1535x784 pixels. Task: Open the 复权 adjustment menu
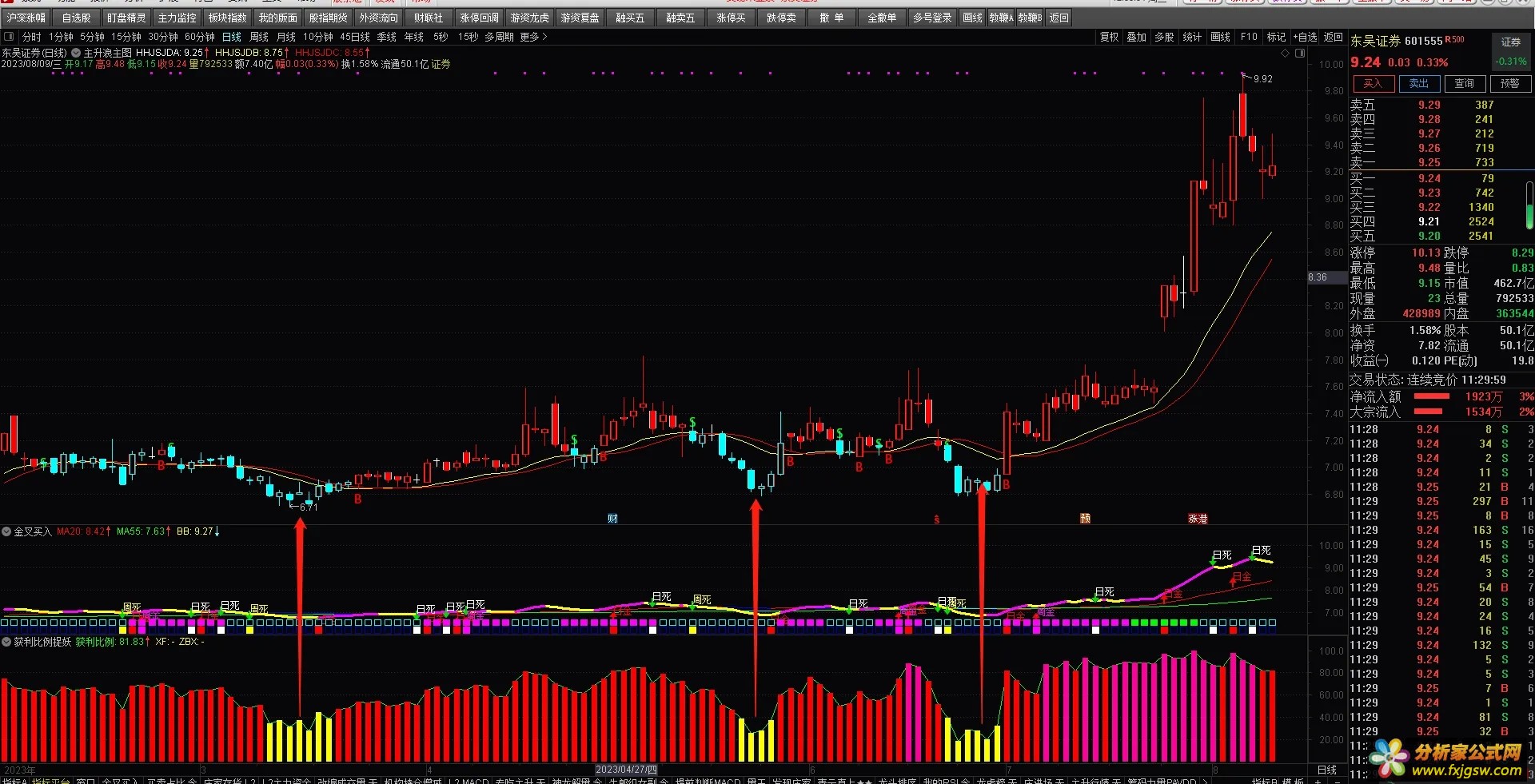[1110, 37]
